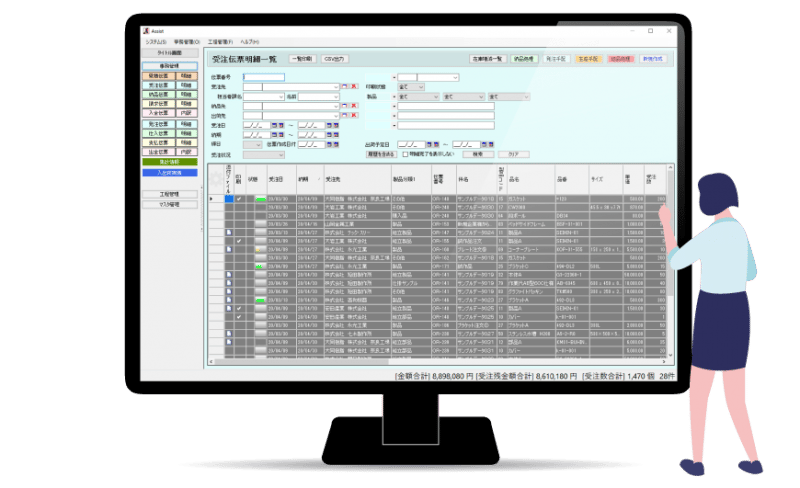Expand the 担当者課名 dropdown
This screenshot has width=800, height=488.
[x=281, y=96]
